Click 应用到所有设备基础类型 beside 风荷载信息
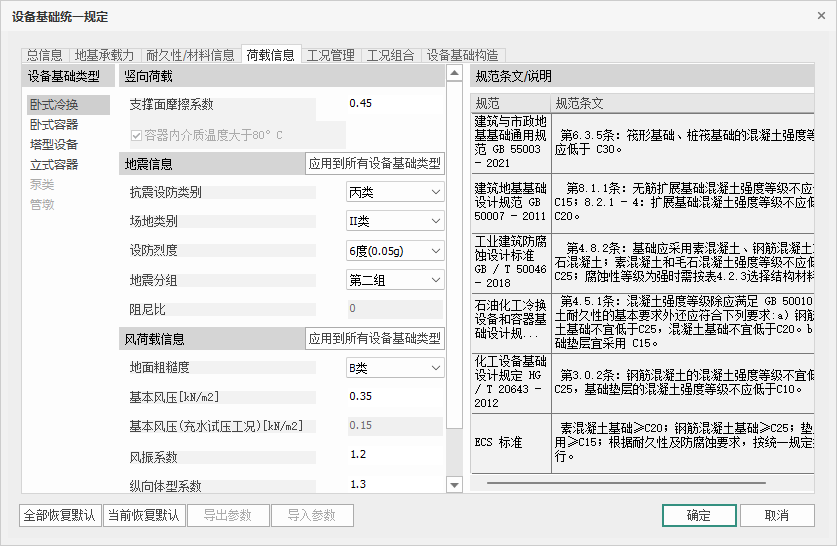This screenshot has width=837, height=546. coord(374,339)
